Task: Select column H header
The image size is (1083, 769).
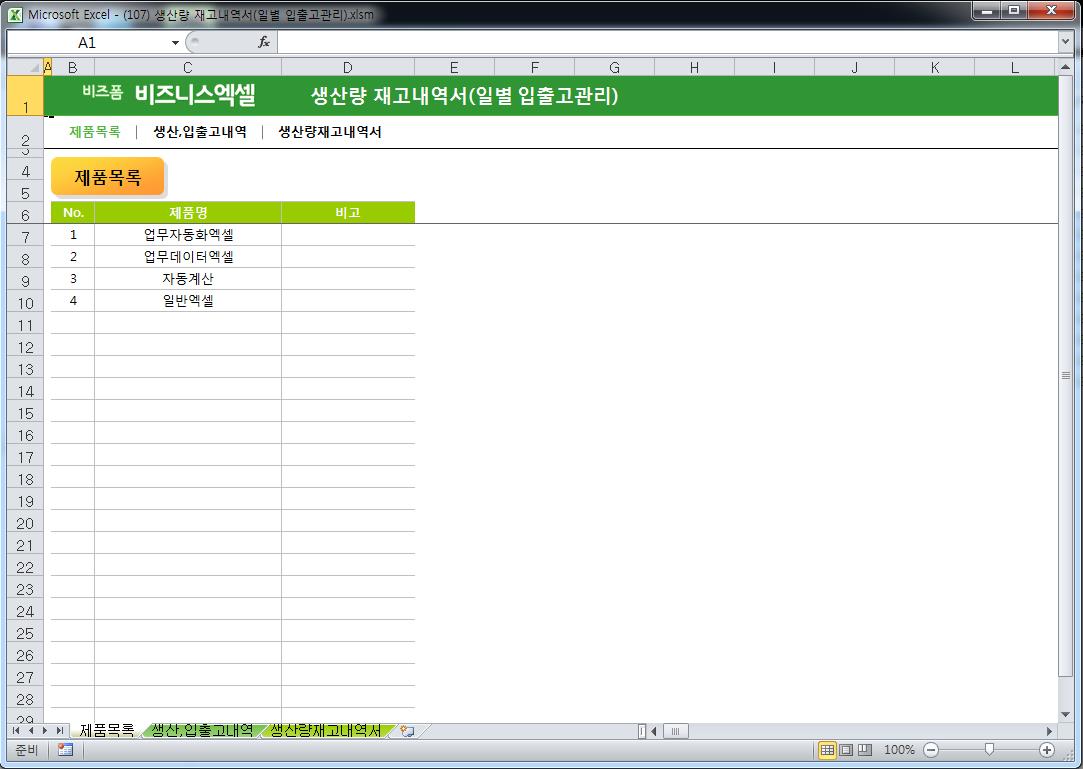Action: 694,67
